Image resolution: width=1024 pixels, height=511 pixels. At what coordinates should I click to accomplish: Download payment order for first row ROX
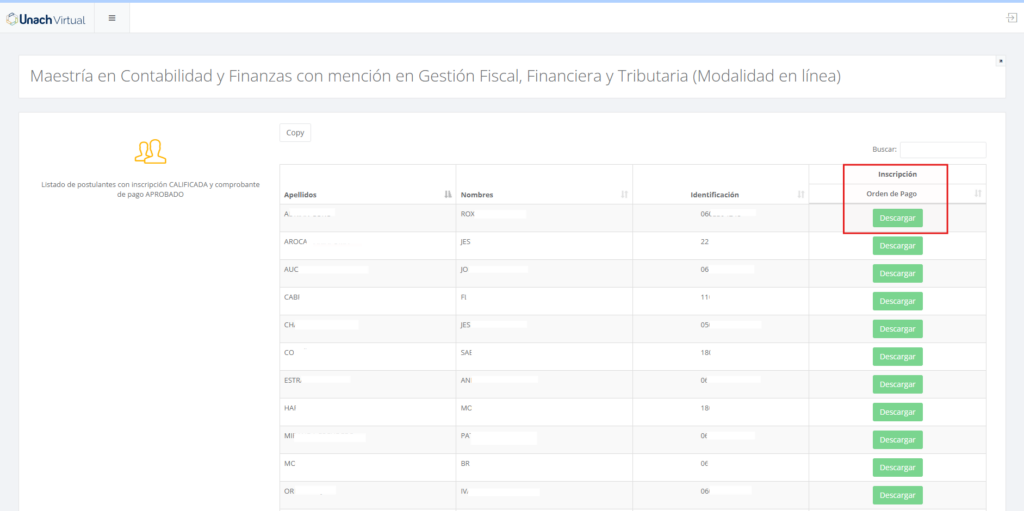coord(897,218)
